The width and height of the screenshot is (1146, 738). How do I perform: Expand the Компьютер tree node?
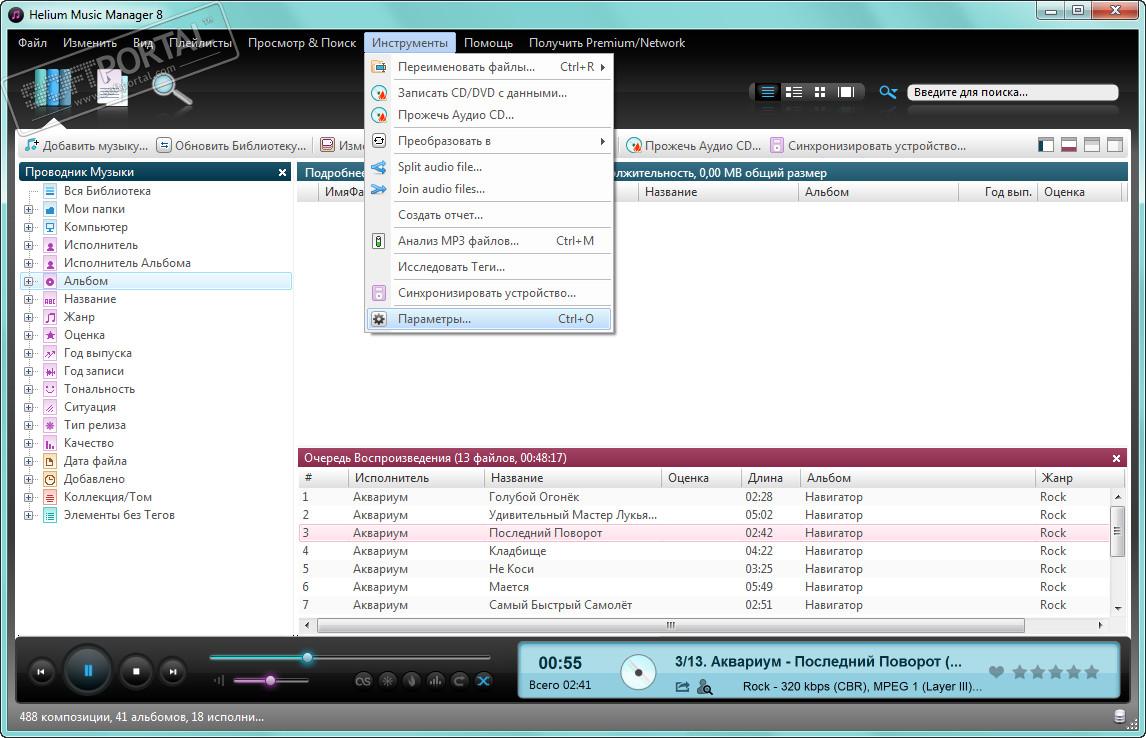pos(29,227)
